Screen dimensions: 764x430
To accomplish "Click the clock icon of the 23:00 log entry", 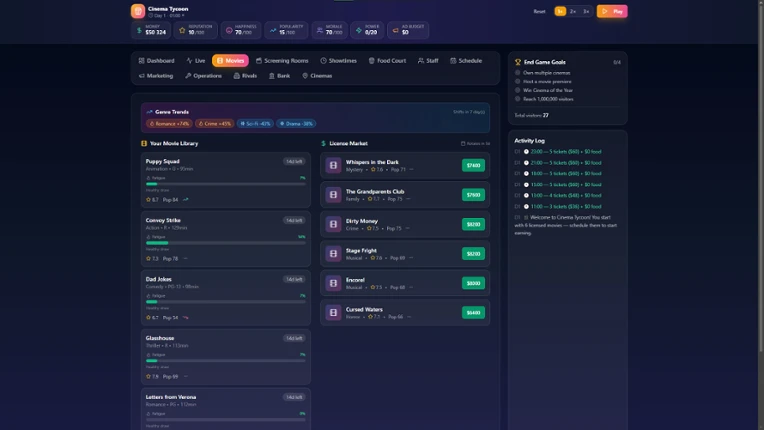I will [x=526, y=151].
